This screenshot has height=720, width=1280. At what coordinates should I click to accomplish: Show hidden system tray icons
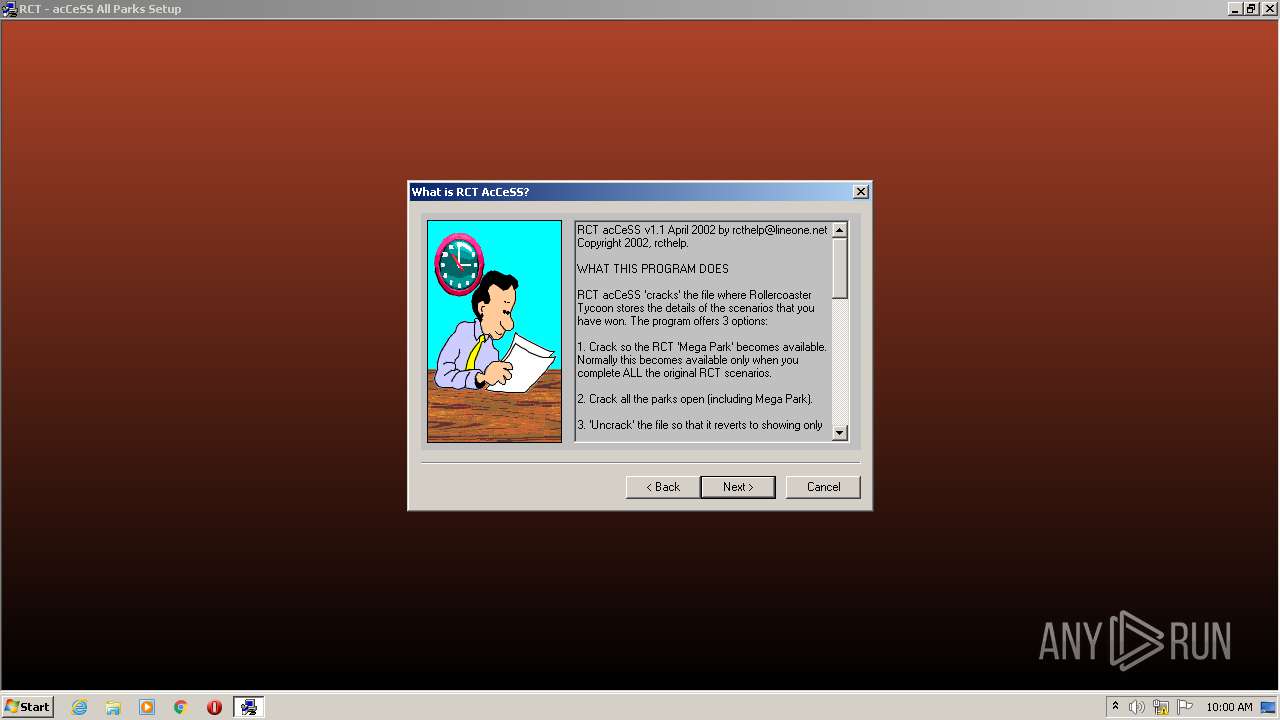(x=1115, y=707)
